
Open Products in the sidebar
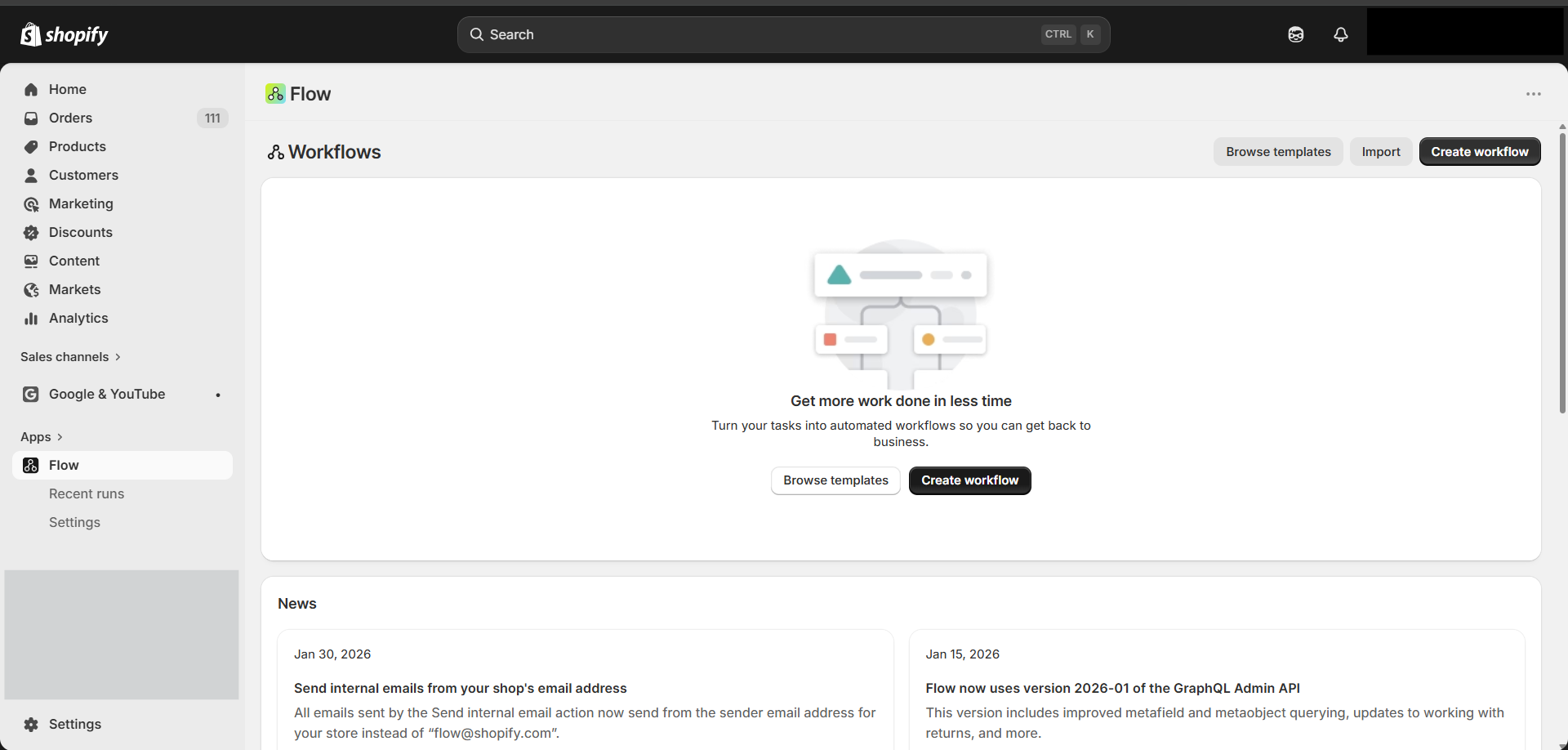[x=122, y=147]
